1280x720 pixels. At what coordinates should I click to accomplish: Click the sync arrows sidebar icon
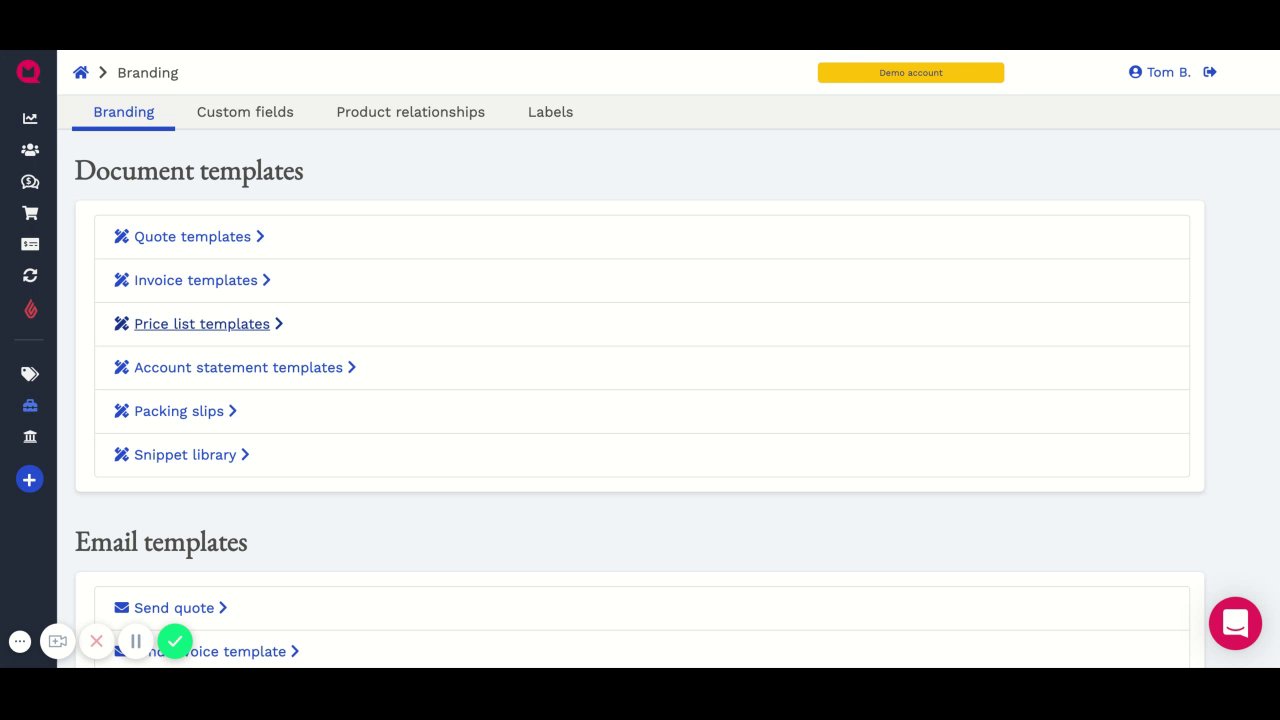tap(30, 275)
